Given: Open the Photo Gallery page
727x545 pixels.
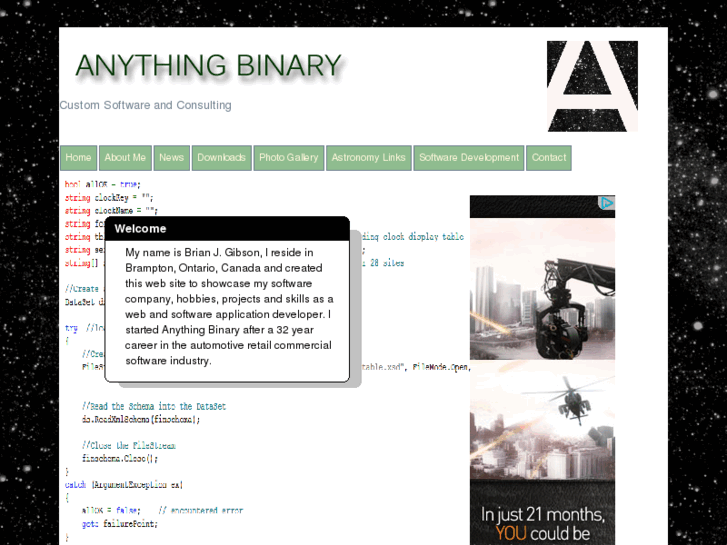Looking at the screenshot, I should pos(289,158).
